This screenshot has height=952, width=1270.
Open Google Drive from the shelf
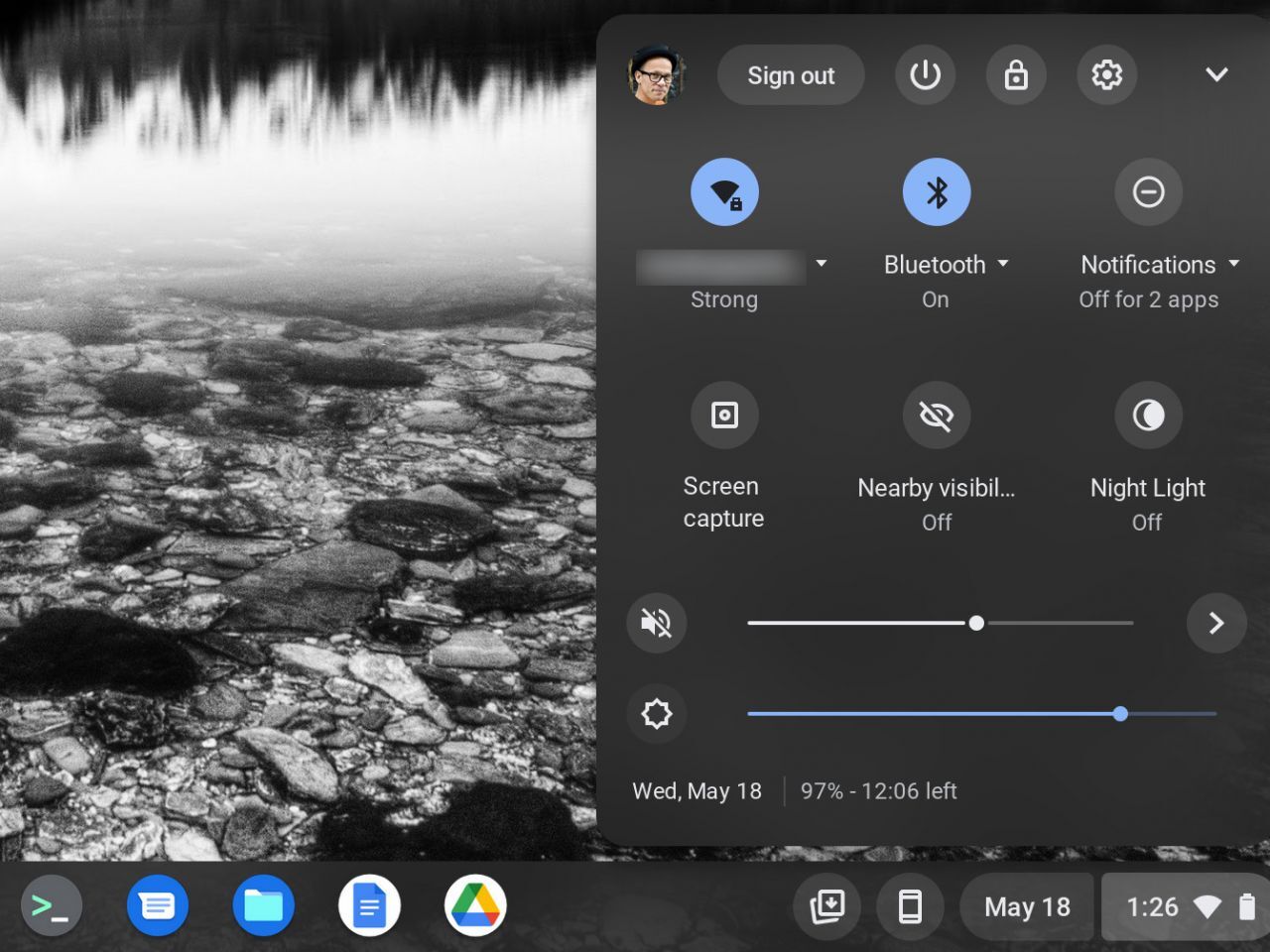[475, 904]
